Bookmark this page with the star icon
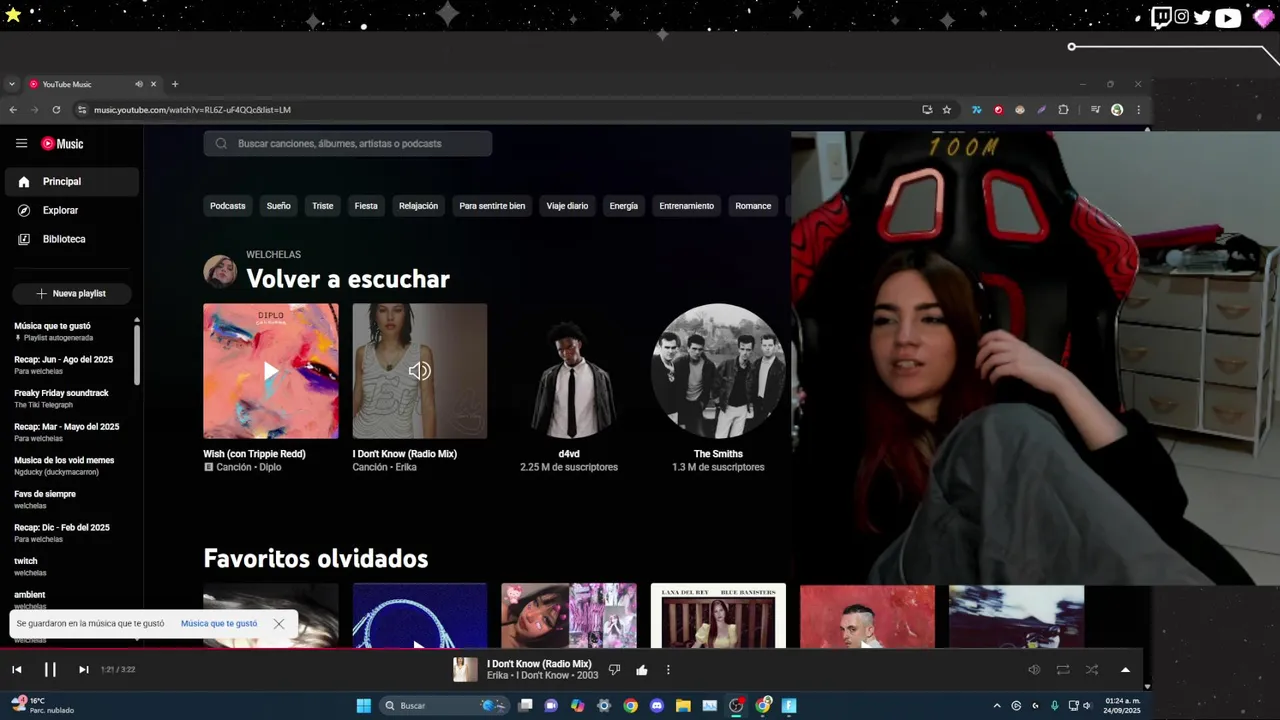 point(946,110)
